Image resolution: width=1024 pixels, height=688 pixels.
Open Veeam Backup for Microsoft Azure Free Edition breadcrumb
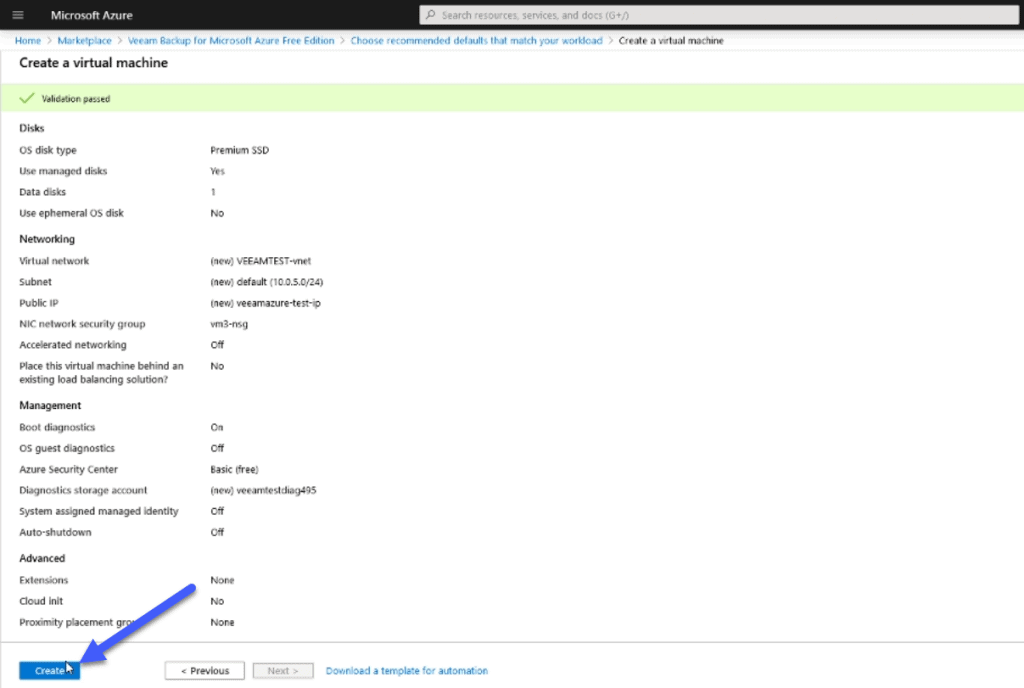coord(231,40)
